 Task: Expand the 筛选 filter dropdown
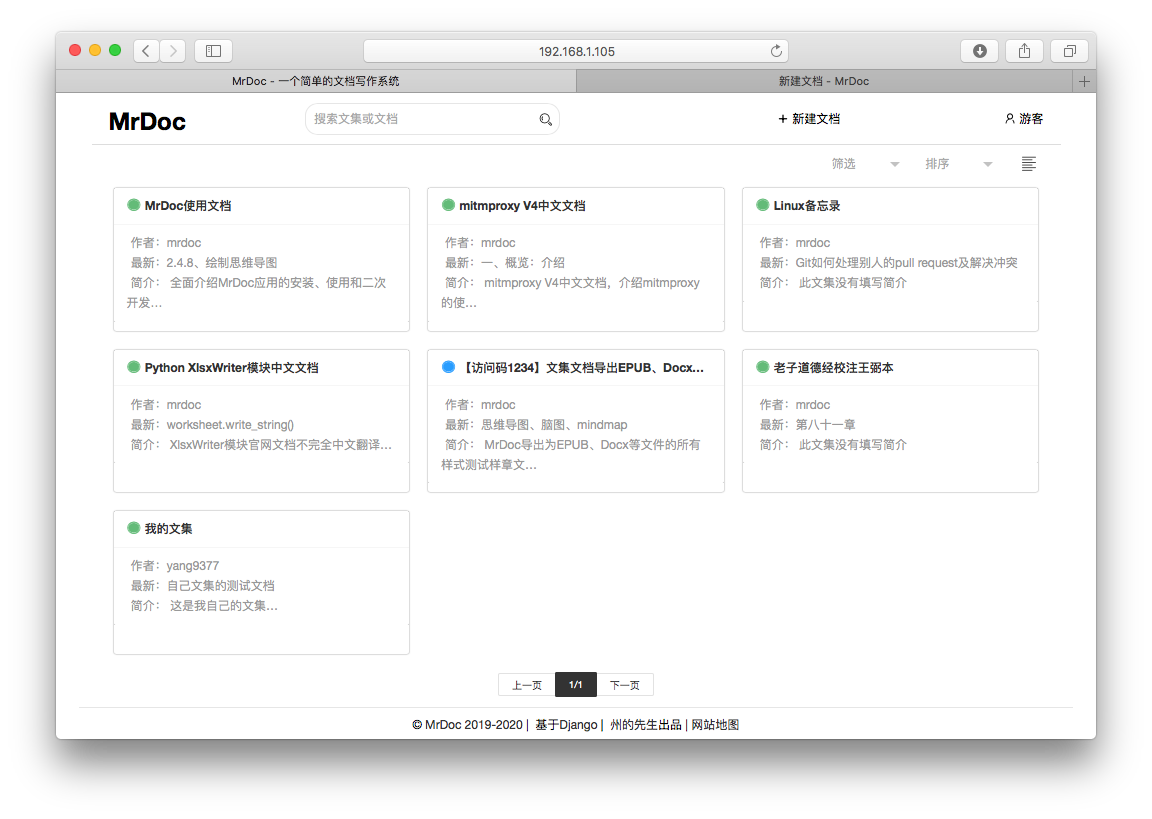pos(865,164)
